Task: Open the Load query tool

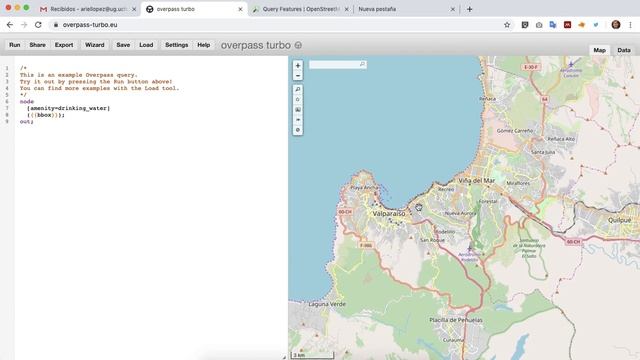Action: (x=146, y=45)
